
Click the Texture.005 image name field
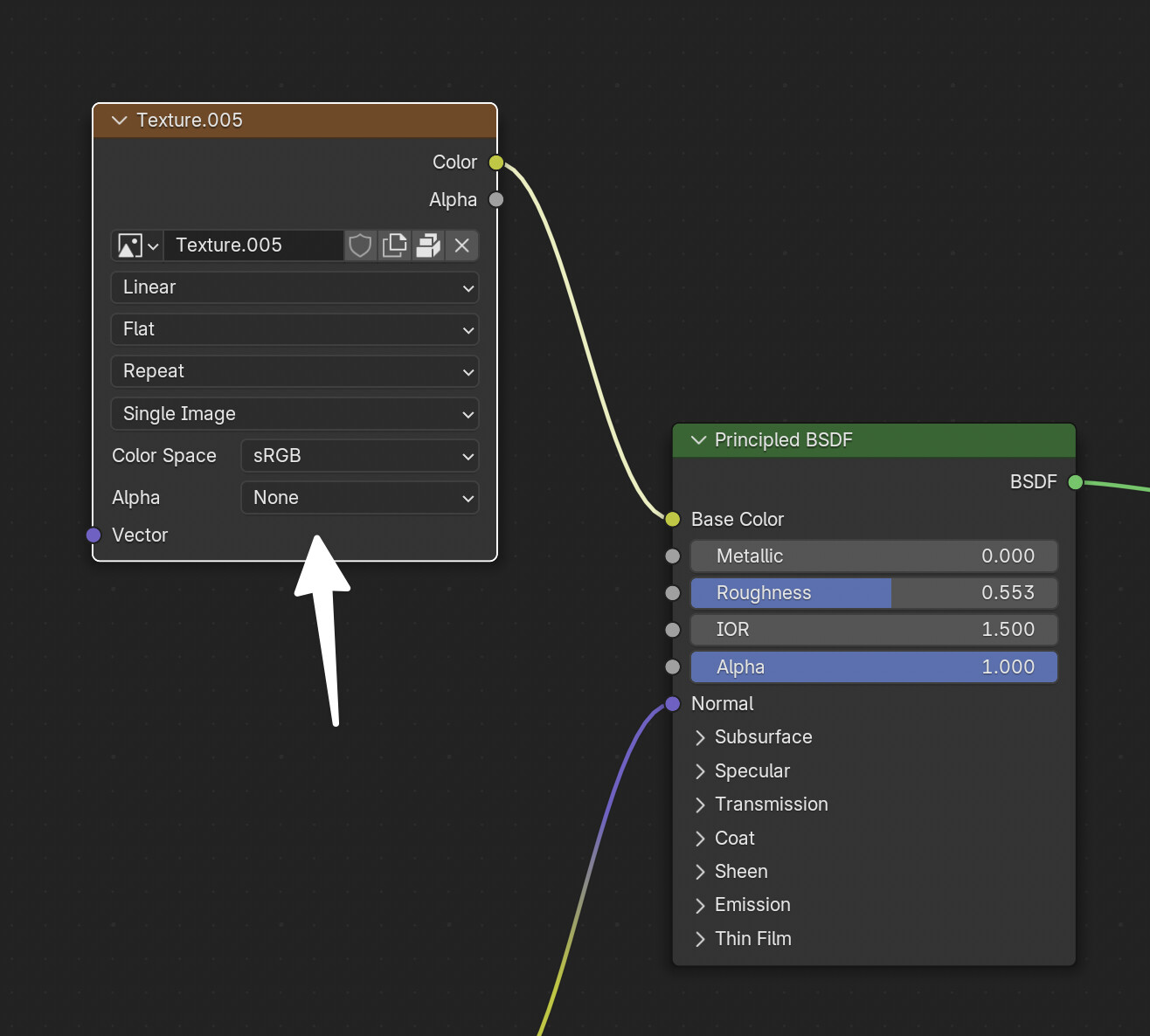click(x=253, y=245)
